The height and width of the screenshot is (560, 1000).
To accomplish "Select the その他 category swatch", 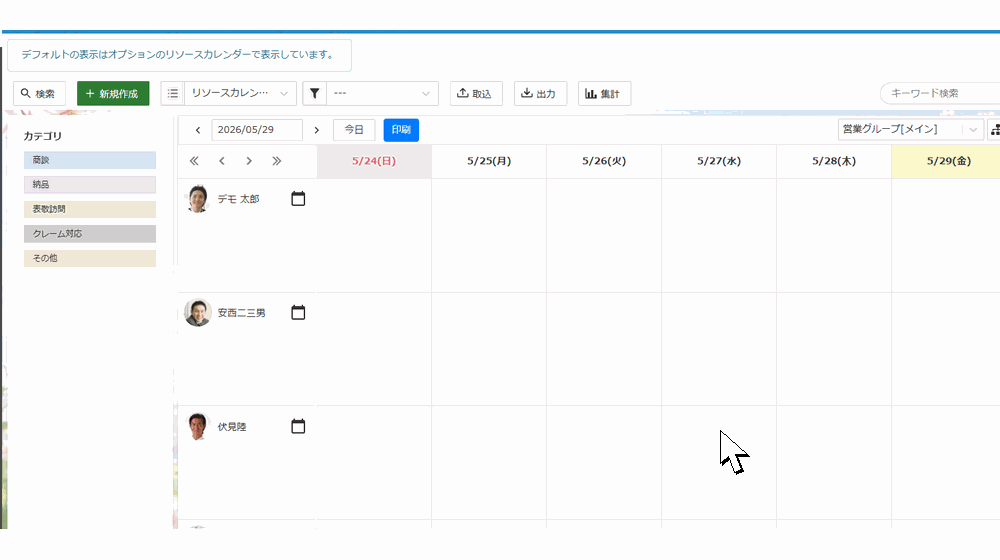I will tap(90, 258).
